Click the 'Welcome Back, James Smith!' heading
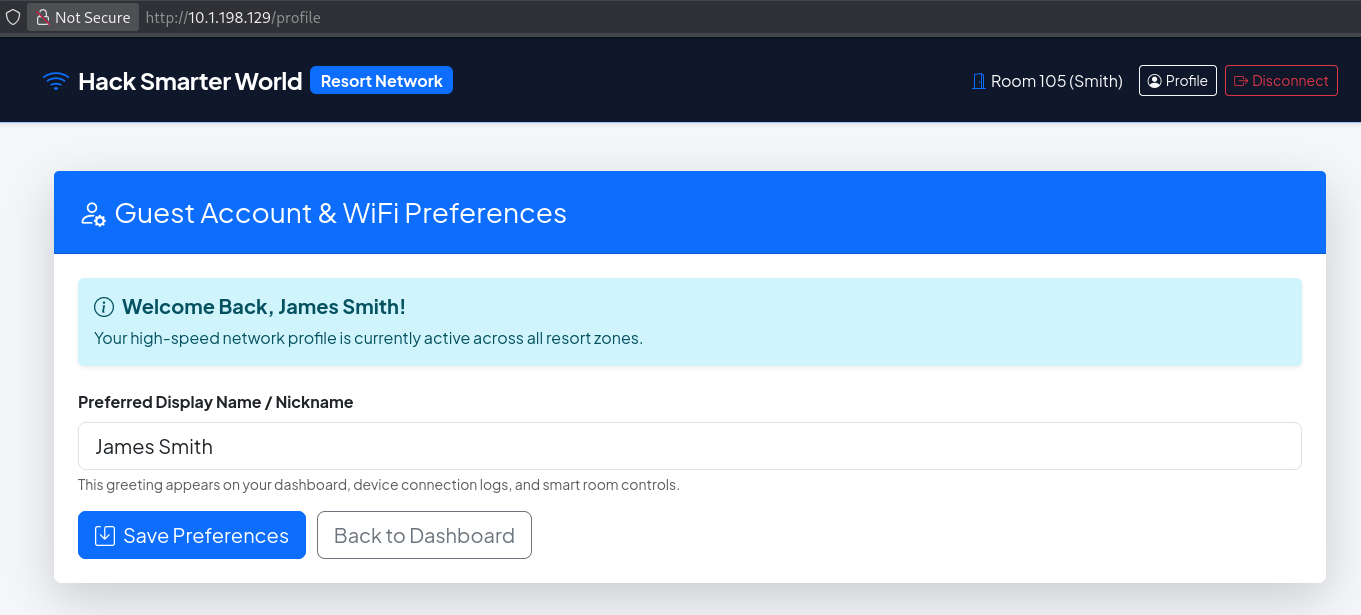The image size is (1361, 615). tap(264, 307)
